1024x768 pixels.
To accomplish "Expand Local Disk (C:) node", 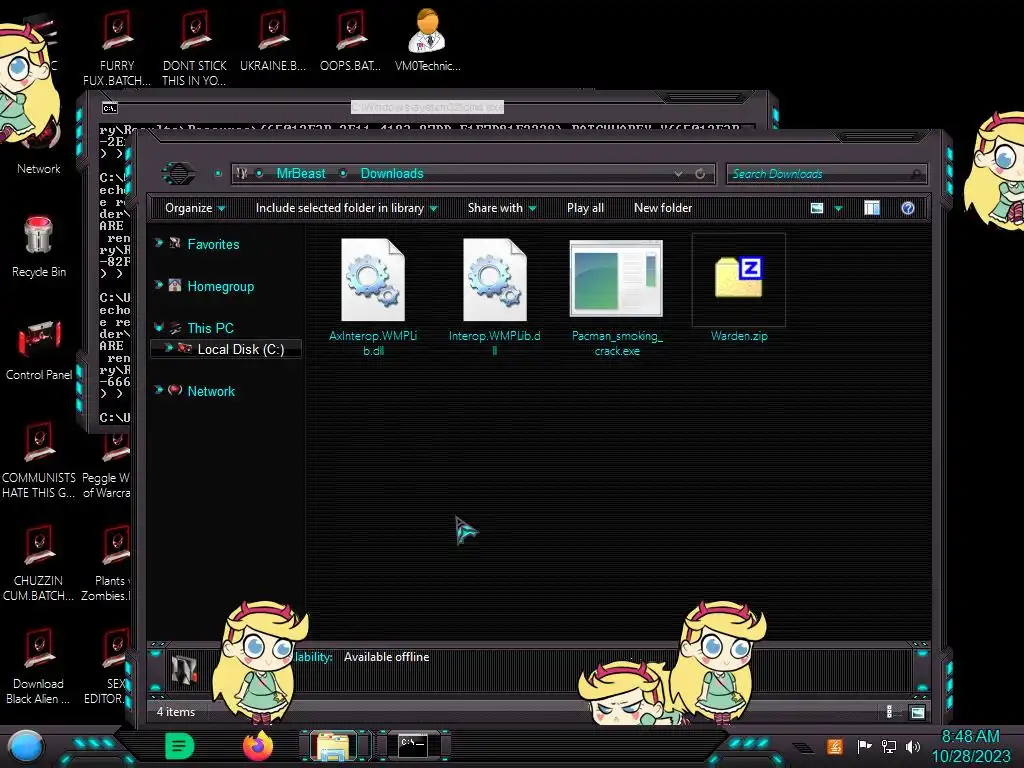I will click(x=168, y=348).
